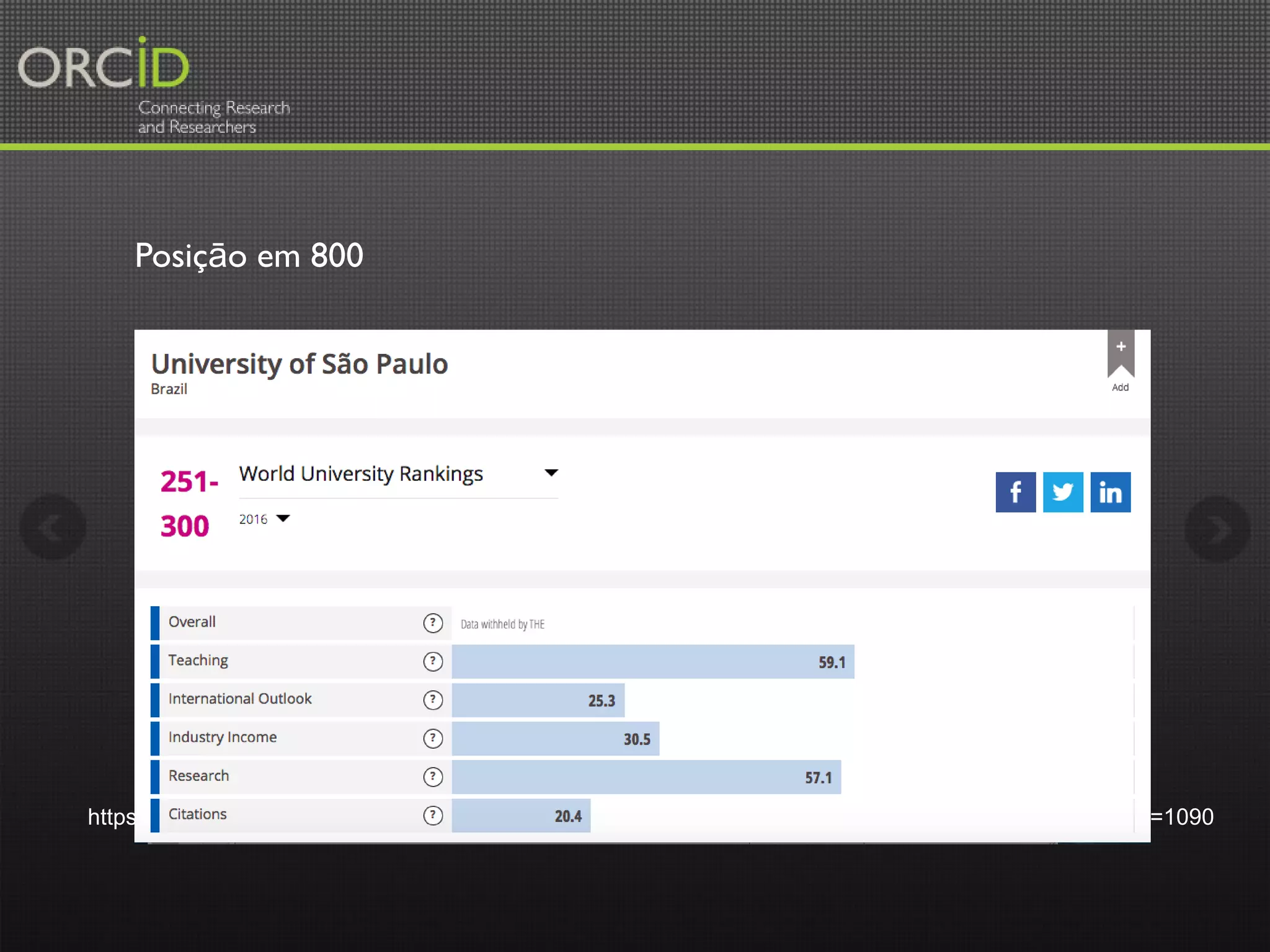Viewport: 1270px width, 952px height.
Task: Click the Research score bar 57.1
Action: [x=646, y=777]
